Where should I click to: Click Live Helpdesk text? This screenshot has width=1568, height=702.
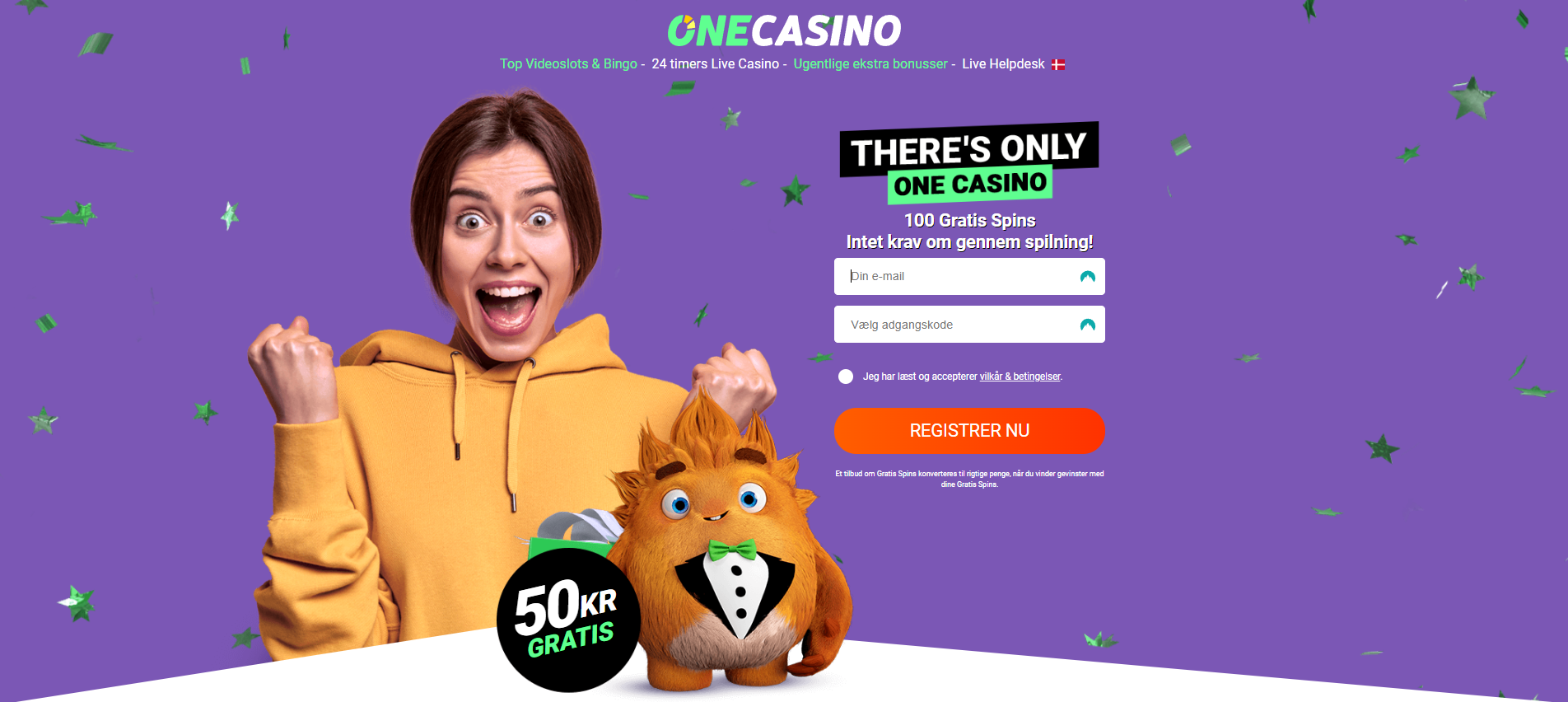coord(1003,64)
